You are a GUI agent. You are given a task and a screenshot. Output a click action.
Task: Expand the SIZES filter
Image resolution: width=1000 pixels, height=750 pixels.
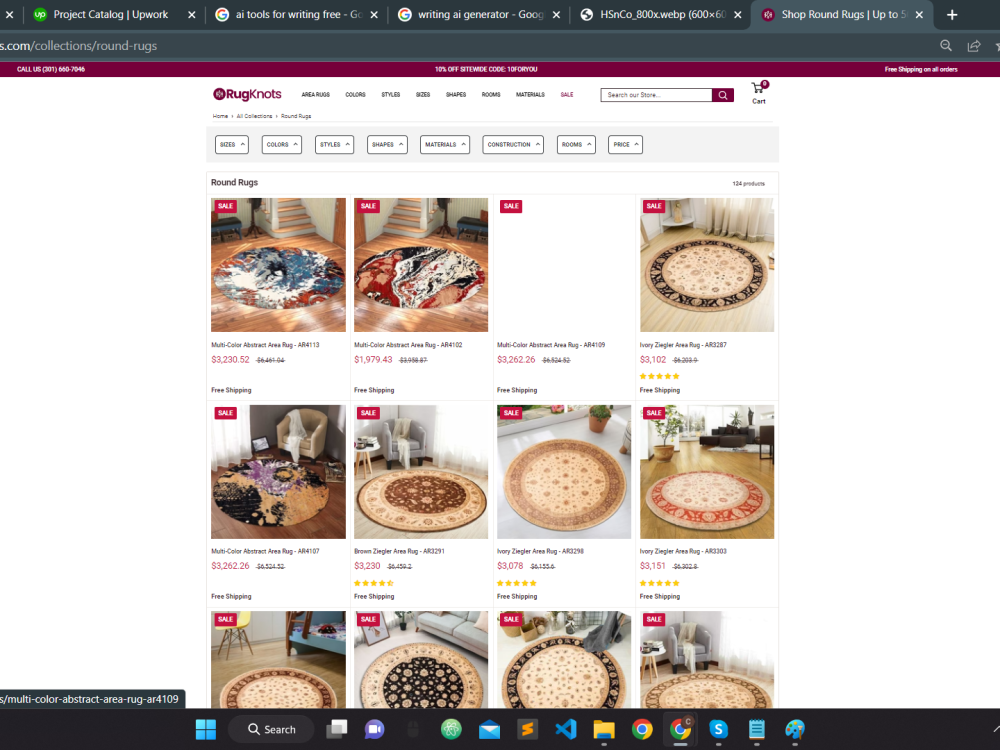pyautogui.click(x=231, y=144)
